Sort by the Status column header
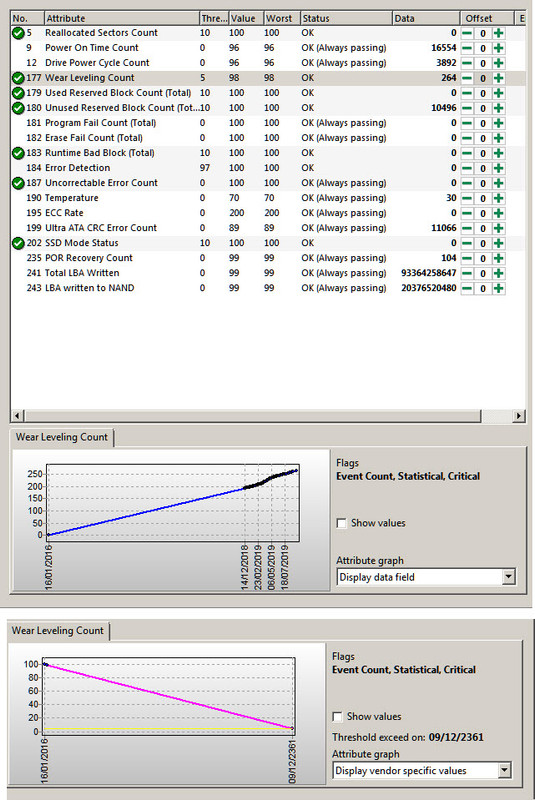 tap(346, 18)
